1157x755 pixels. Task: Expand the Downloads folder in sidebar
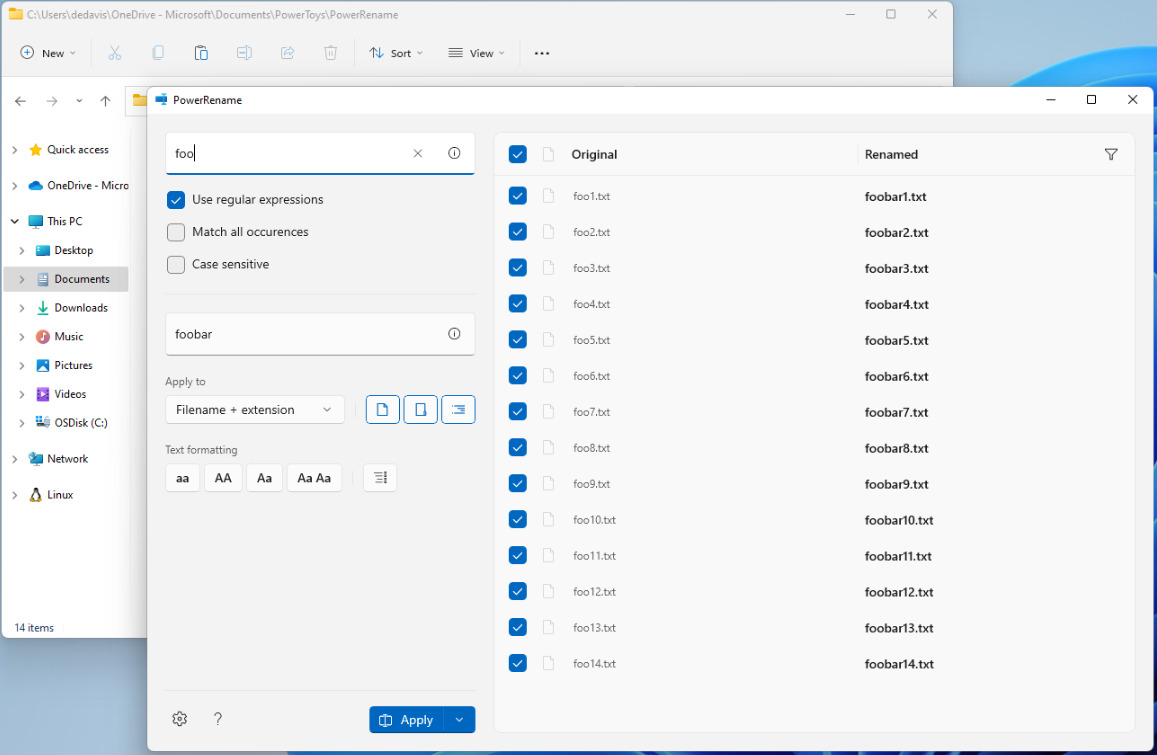click(22, 308)
